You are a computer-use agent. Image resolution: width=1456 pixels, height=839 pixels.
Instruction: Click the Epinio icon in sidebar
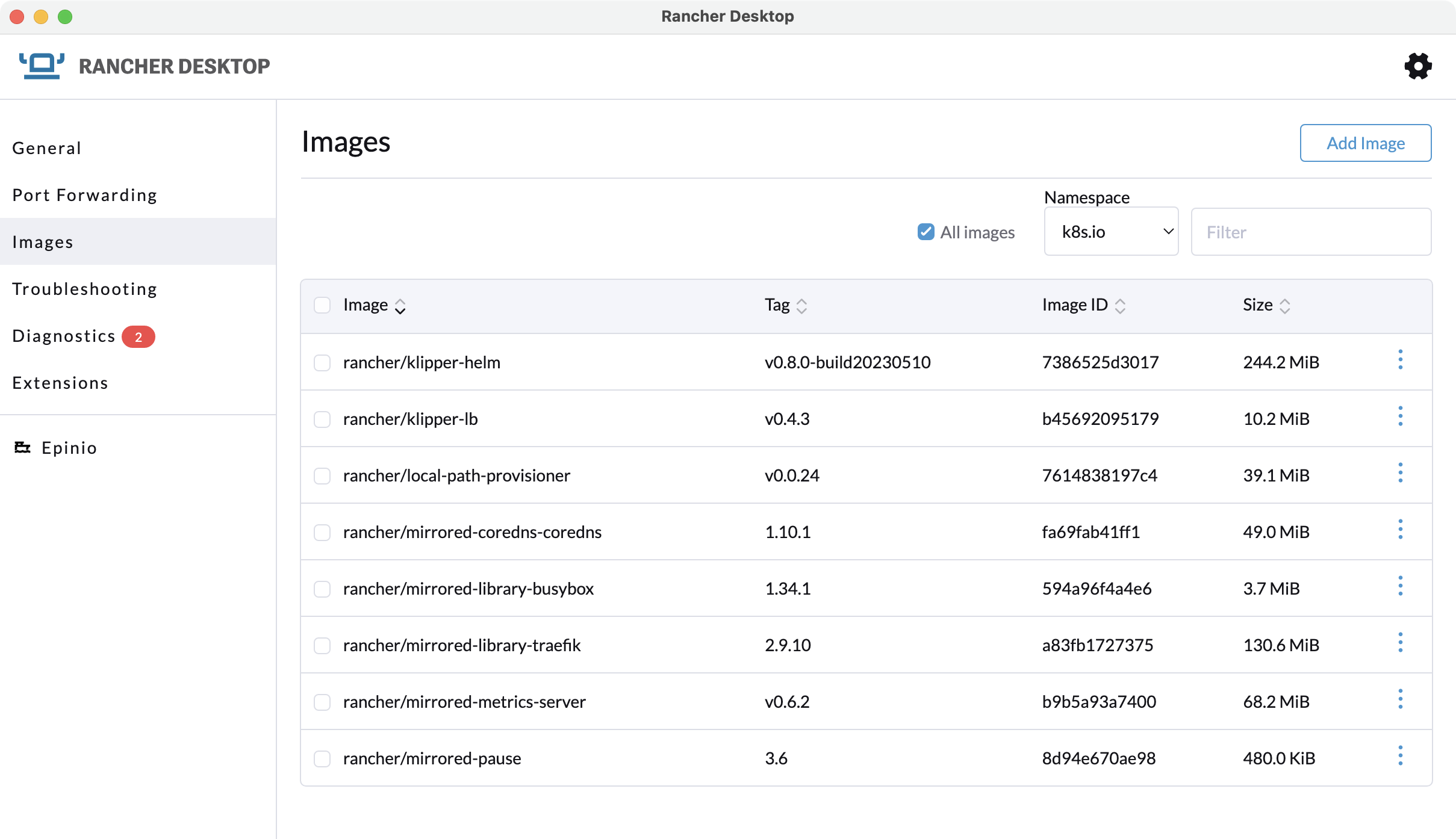[x=22, y=448]
